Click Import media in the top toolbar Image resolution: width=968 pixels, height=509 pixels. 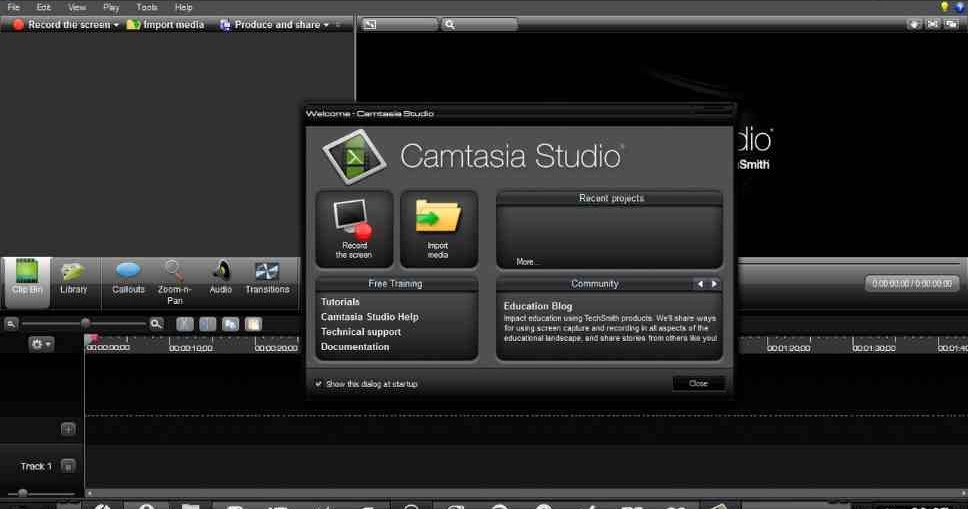click(165, 25)
